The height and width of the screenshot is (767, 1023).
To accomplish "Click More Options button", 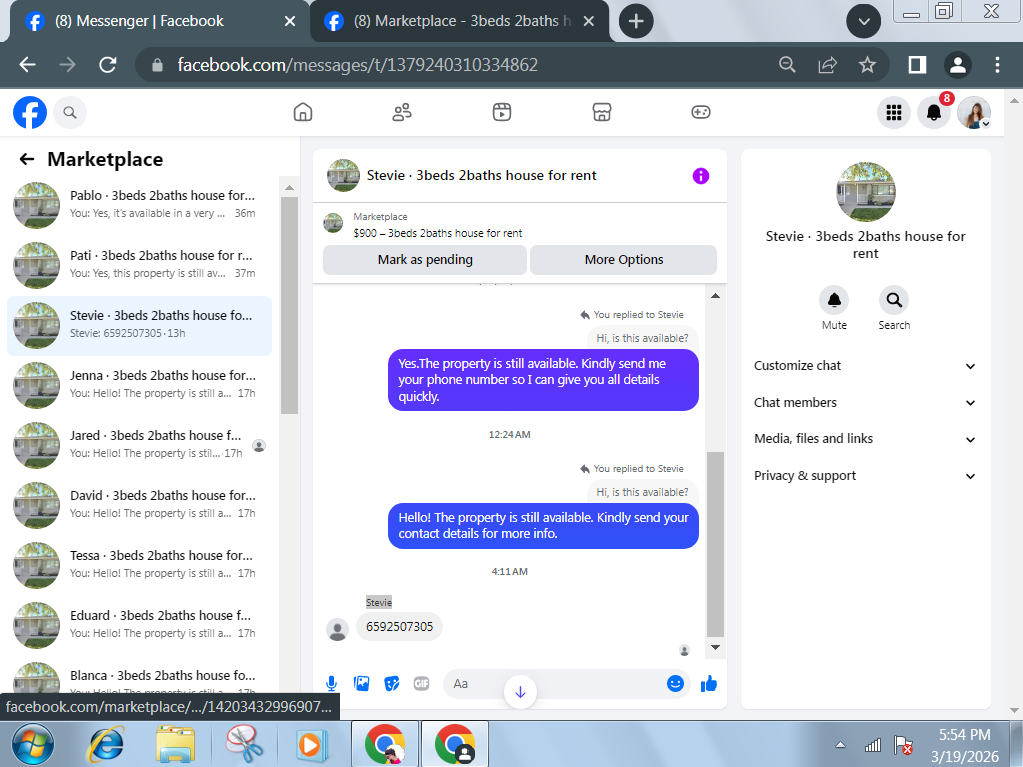I will [x=624, y=260].
